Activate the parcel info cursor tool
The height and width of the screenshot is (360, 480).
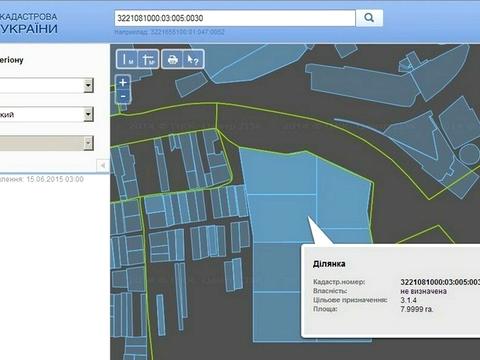(x=193, y=59)
